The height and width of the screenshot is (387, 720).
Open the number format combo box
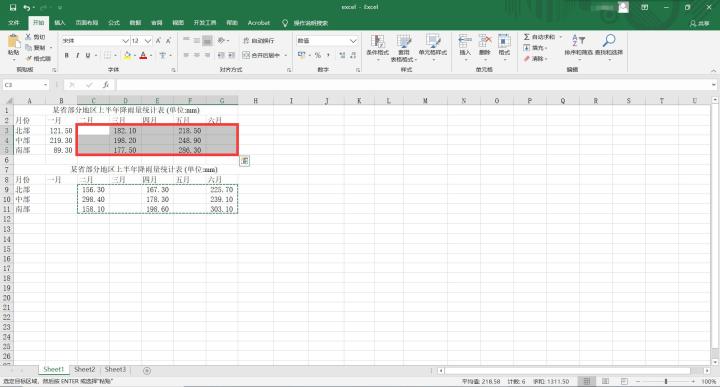pyautogui.click(x=327, y=41)
